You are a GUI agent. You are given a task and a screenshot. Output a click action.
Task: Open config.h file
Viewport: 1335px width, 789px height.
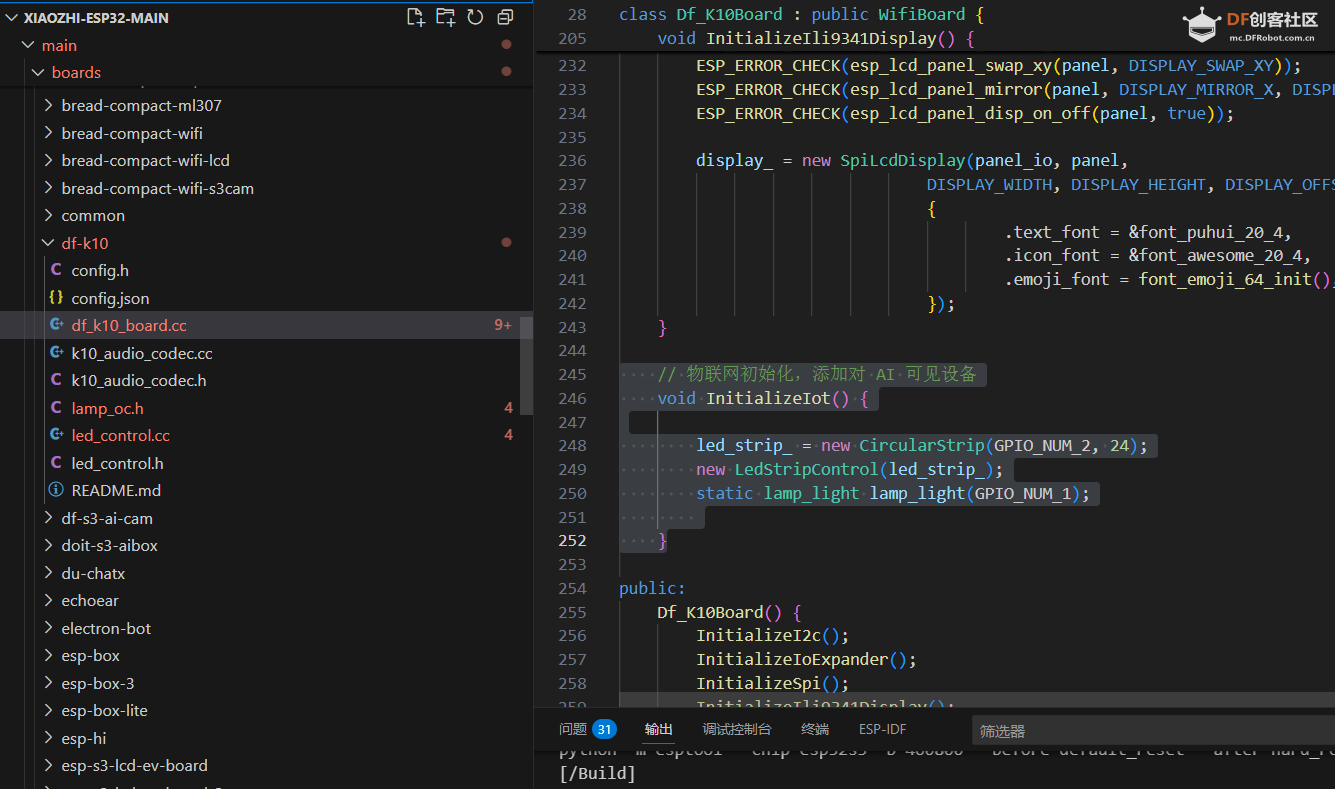pos(100,270)
